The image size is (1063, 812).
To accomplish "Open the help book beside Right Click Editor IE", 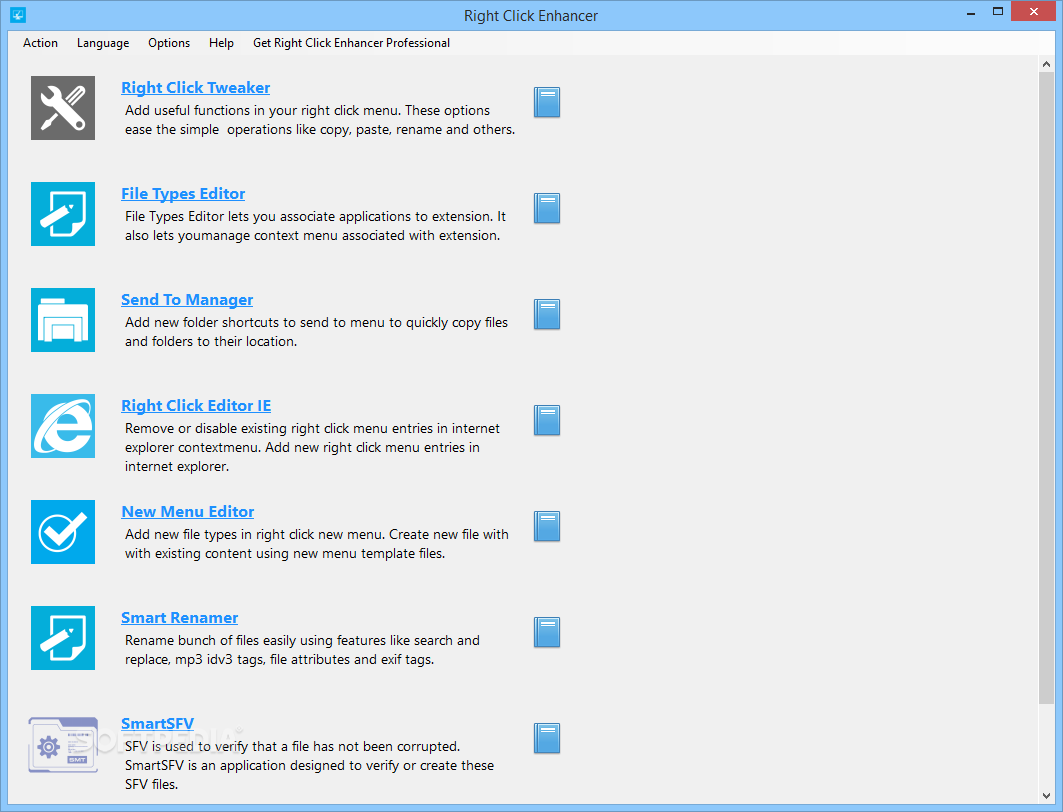I will click(x=546, y=420).
